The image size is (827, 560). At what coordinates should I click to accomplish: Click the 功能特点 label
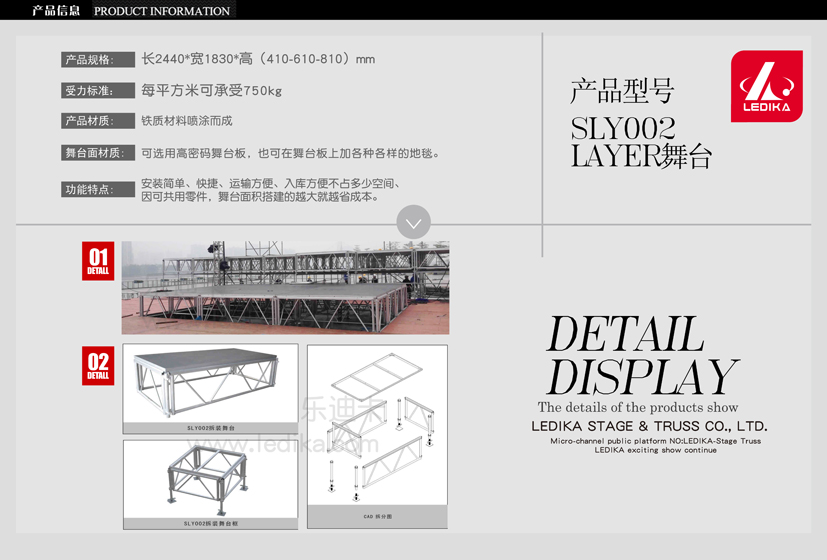click(98, 189)
